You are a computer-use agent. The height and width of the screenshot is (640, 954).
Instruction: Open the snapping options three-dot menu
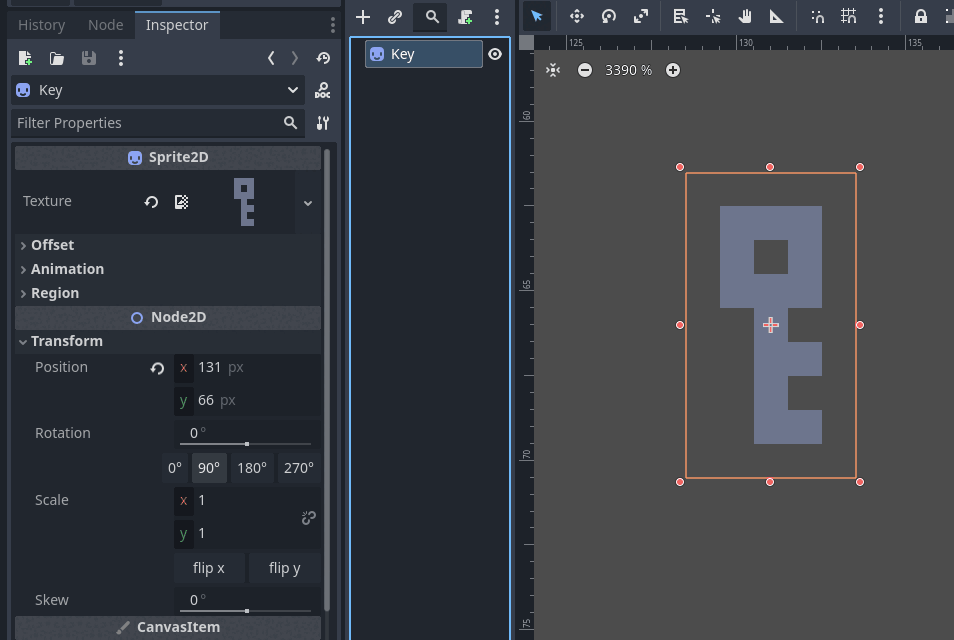click(x=880, y=16)
